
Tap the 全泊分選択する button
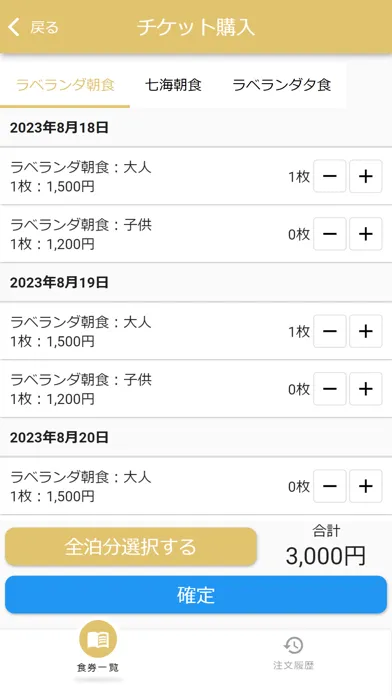coord(131,546)
